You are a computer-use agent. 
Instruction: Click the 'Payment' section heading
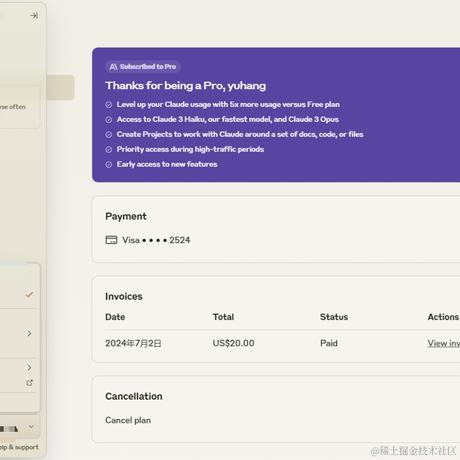coord(126,216)
